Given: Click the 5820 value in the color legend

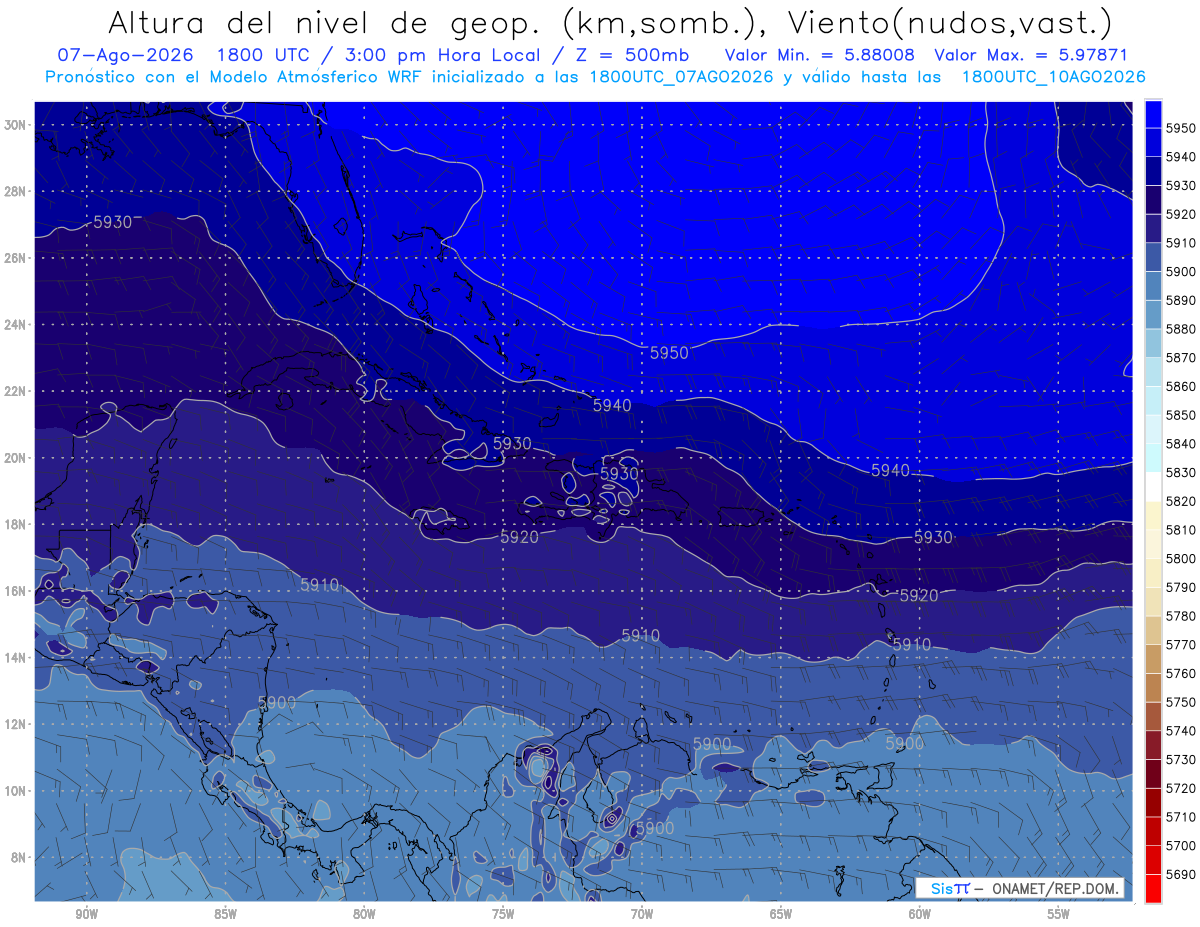Looking at the screenshot, I should (x=1180, y=501).
